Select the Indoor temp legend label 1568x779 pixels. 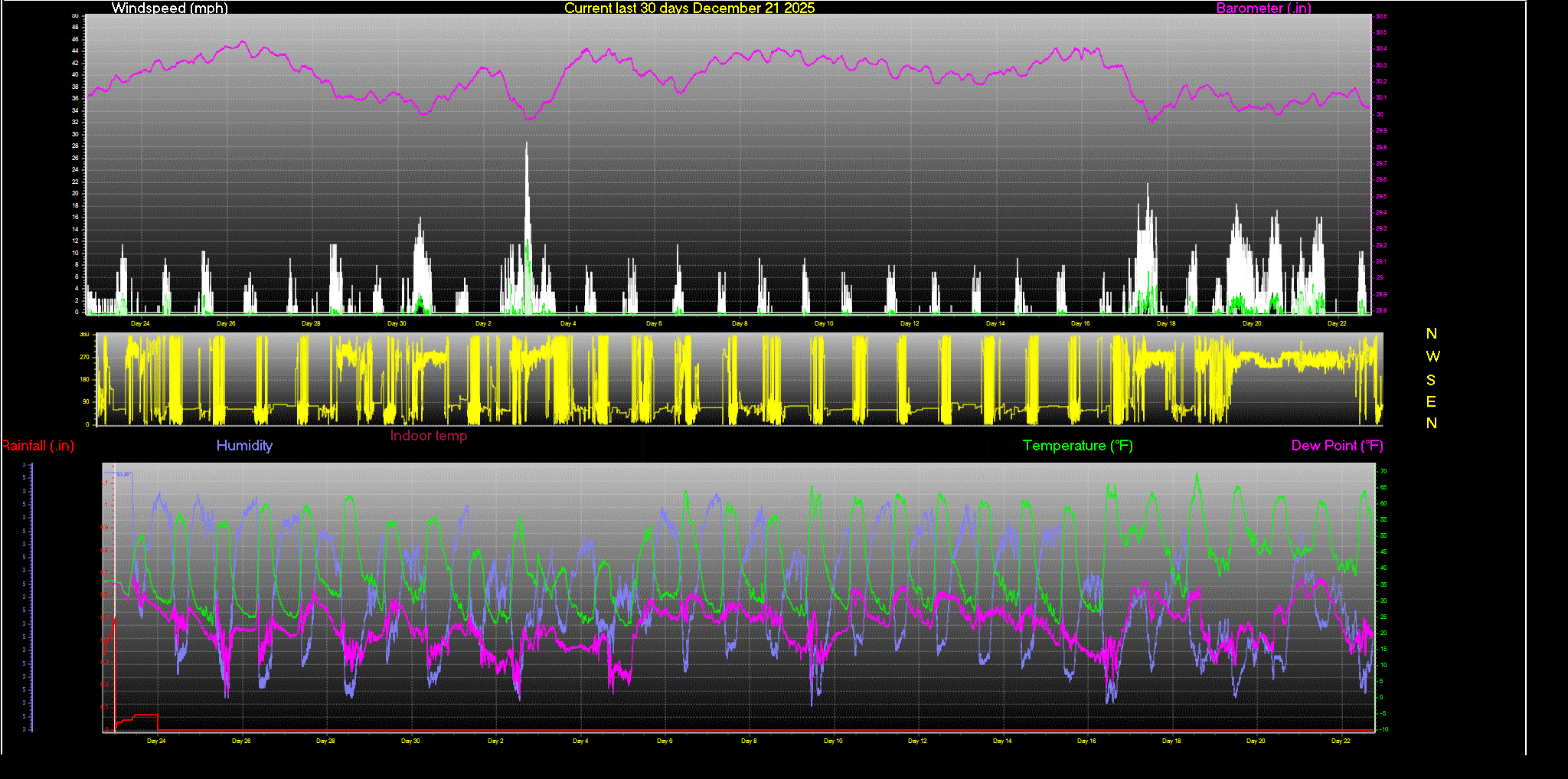point(428,436)
